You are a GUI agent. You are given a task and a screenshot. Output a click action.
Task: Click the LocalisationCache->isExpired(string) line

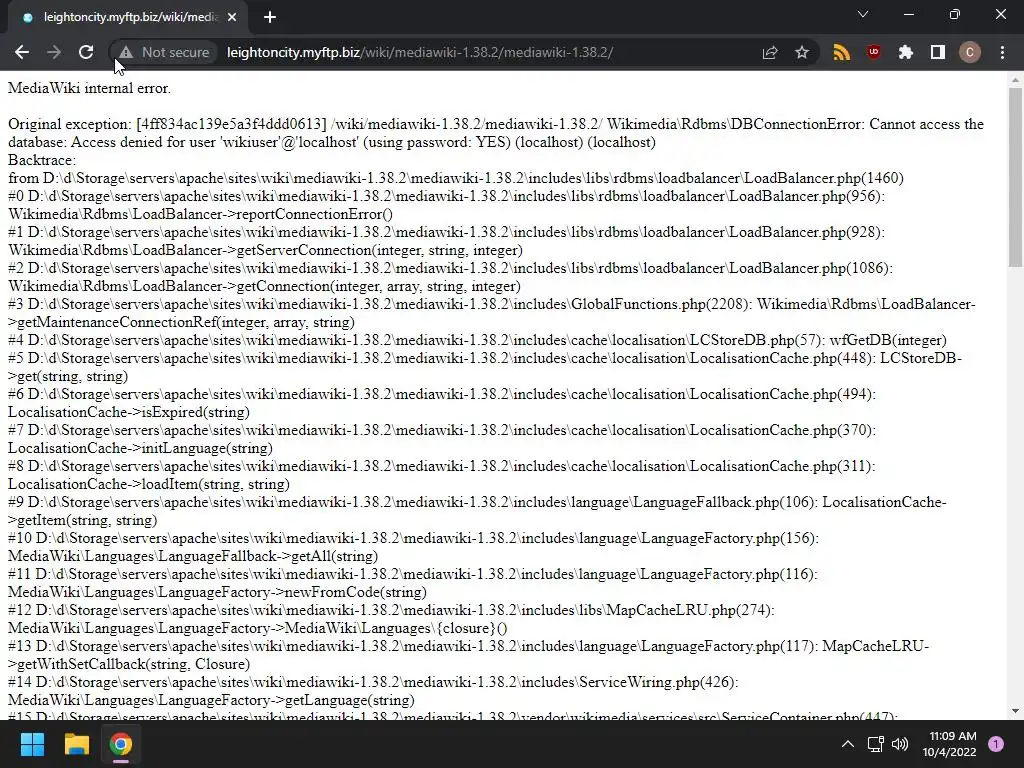click(x=129, y=412)
